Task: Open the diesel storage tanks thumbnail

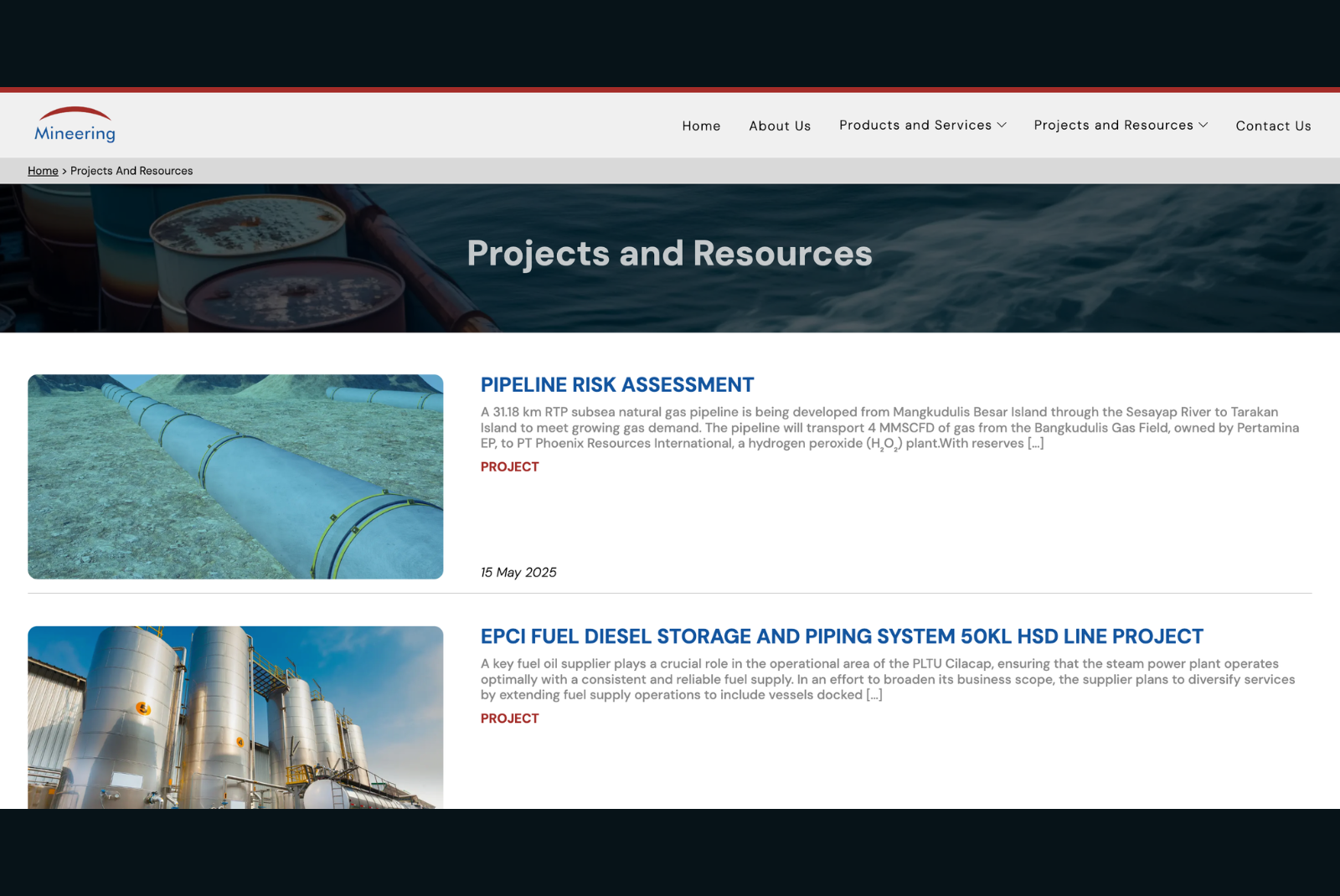Action: pyautogui.click(x=235, y=717)
